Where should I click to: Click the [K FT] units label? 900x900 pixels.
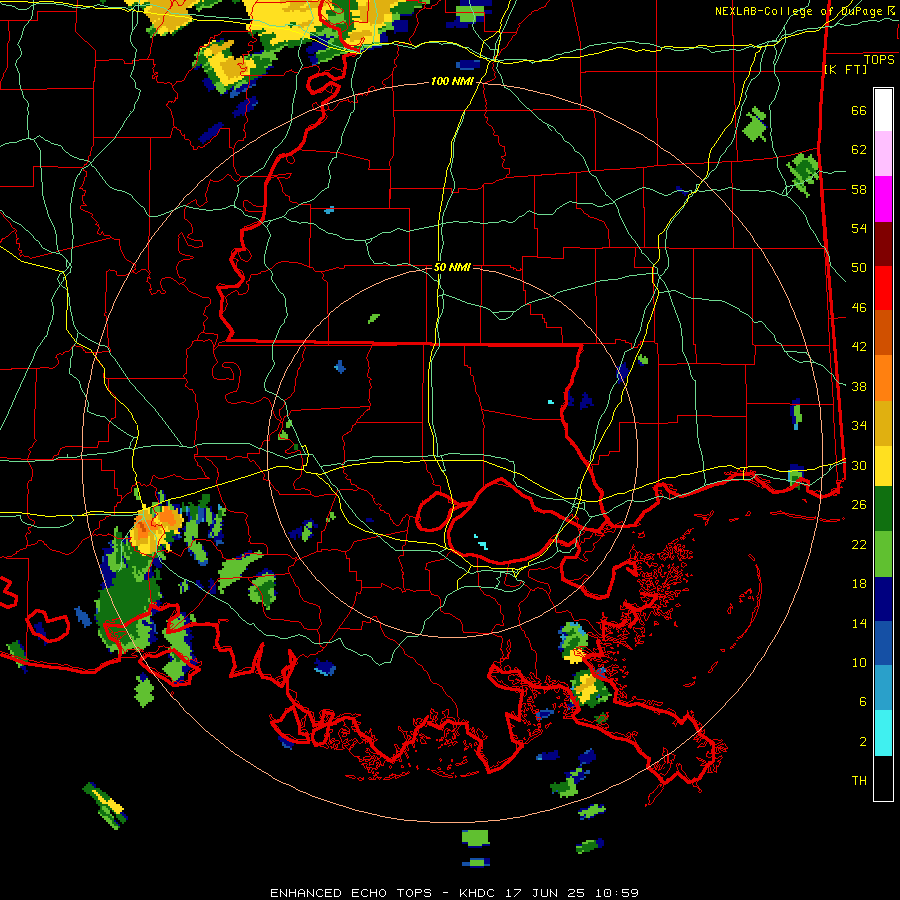click(845, 69)
